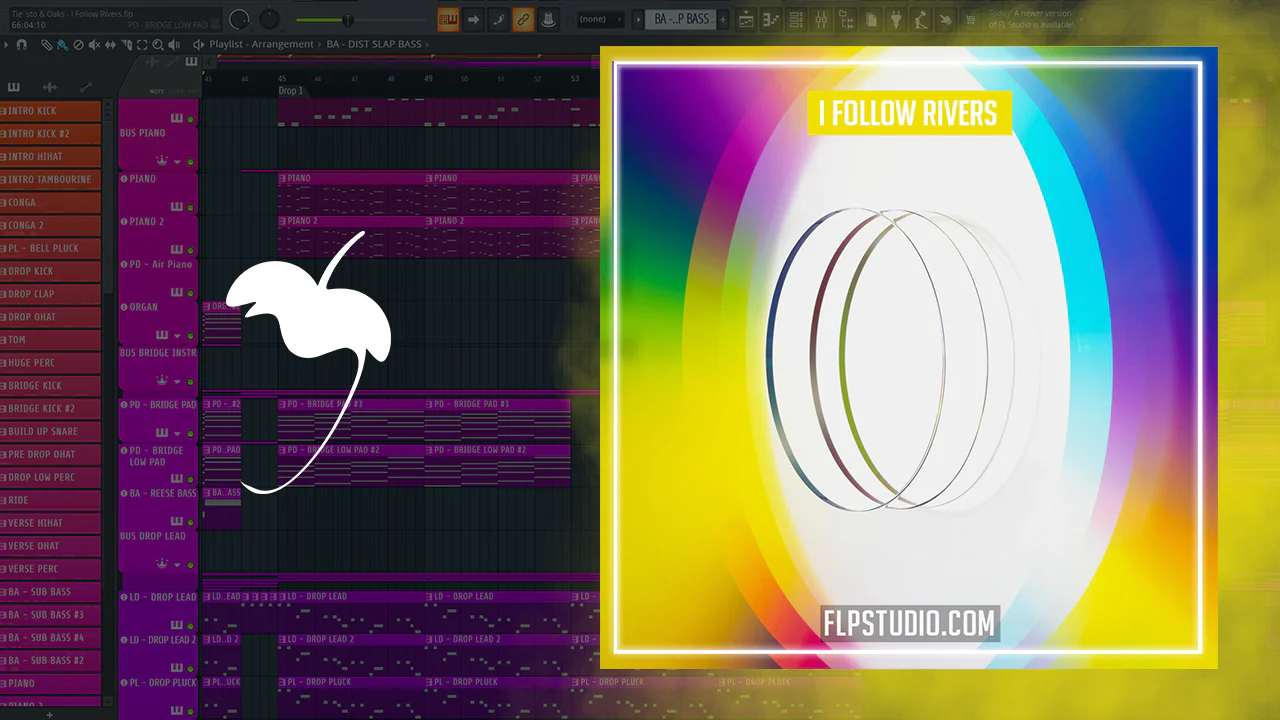Click the right-arrow icon beside keyboard icon
The image size is (1280, 720).
pos(474,19)
